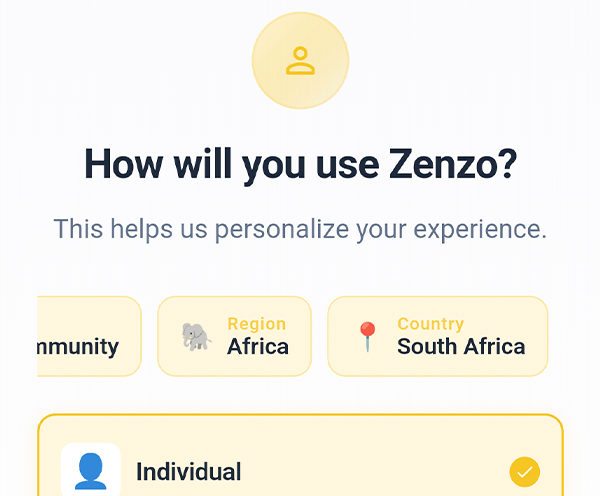Toggle the yellow checkmark on Individual

pos(524,471)
